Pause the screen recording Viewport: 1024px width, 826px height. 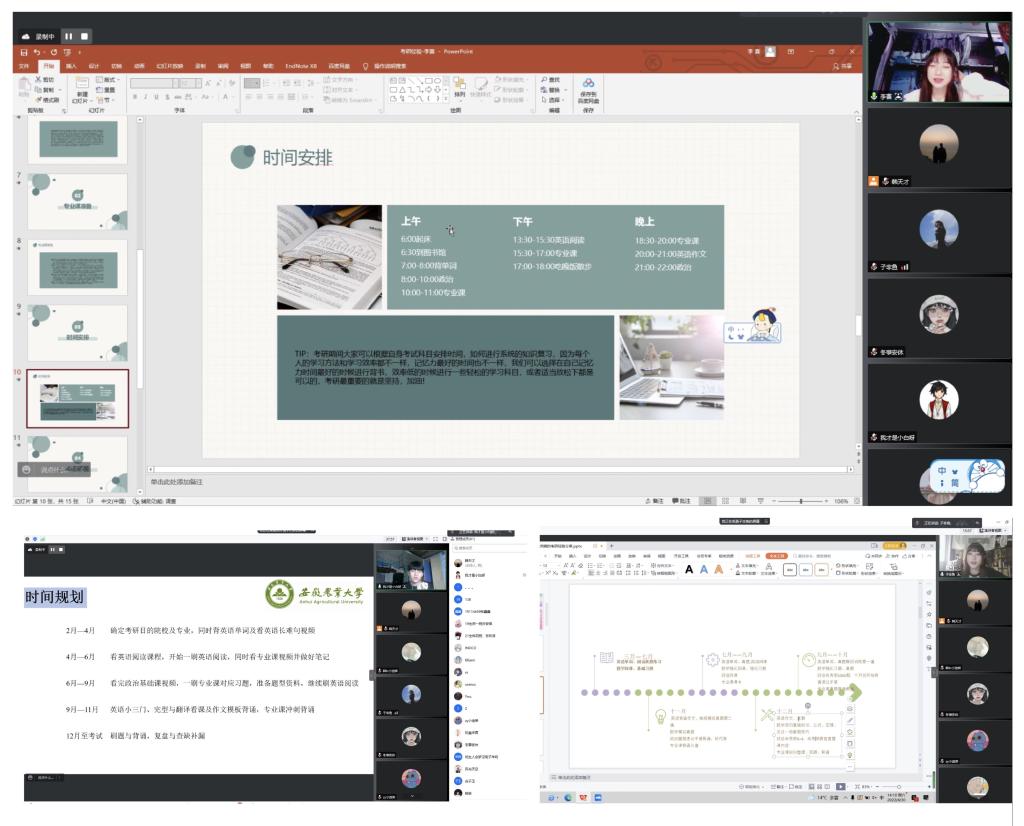(69, 36)
